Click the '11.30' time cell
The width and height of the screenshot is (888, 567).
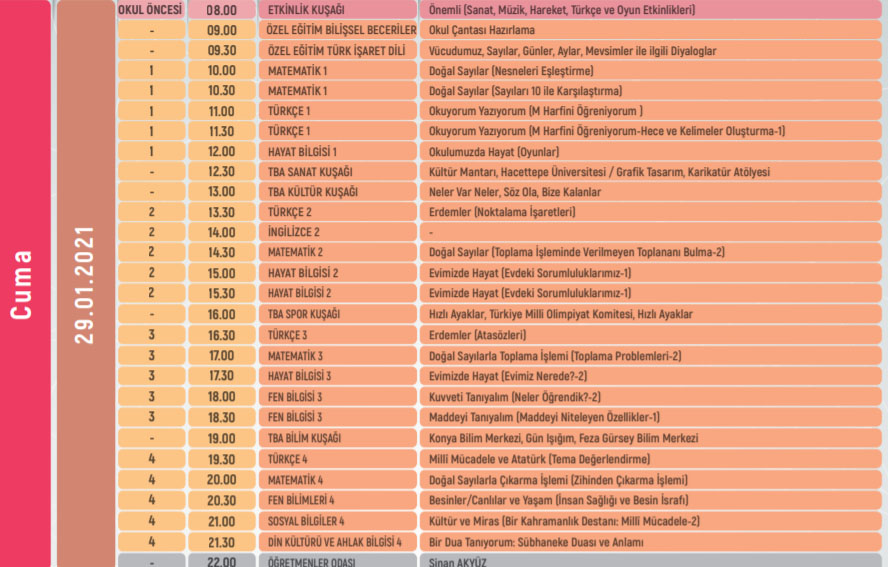click(221, 131)
